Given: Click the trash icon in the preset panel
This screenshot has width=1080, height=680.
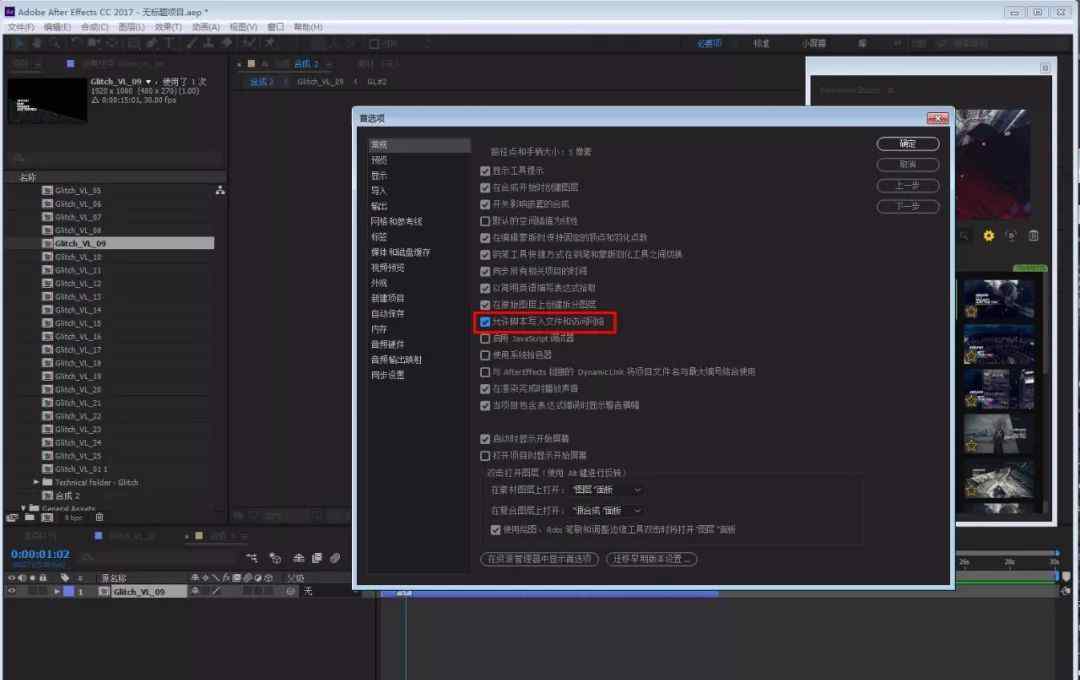Looking at the screenshot, I should click(1033, 236).
